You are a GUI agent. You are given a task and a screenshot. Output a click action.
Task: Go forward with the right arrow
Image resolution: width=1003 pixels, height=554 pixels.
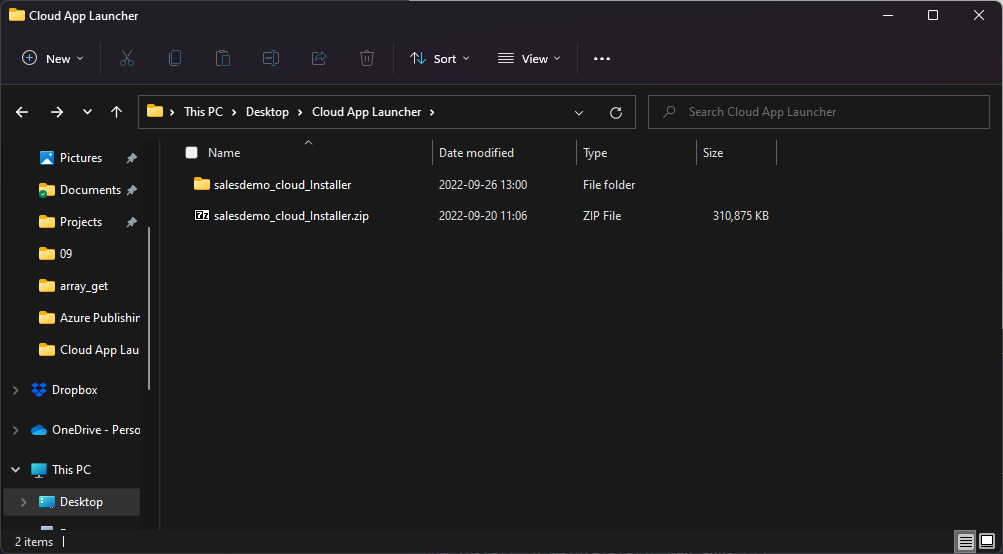click(x=57, y=112)
